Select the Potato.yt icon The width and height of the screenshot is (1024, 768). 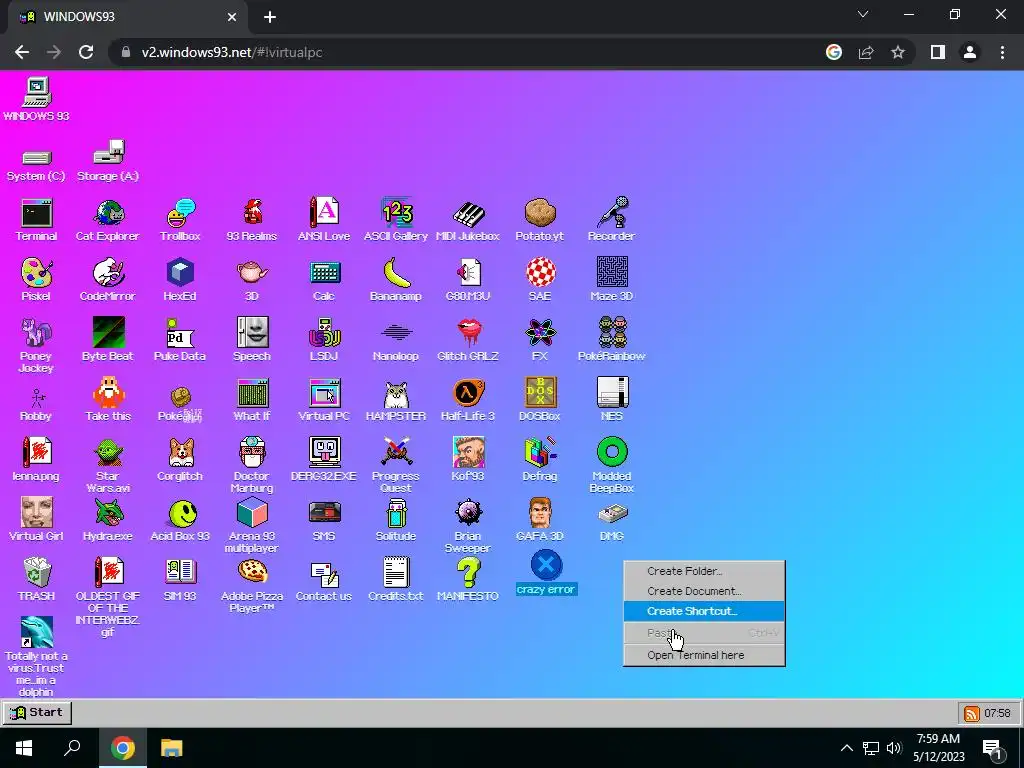click(x=539, y=220)
